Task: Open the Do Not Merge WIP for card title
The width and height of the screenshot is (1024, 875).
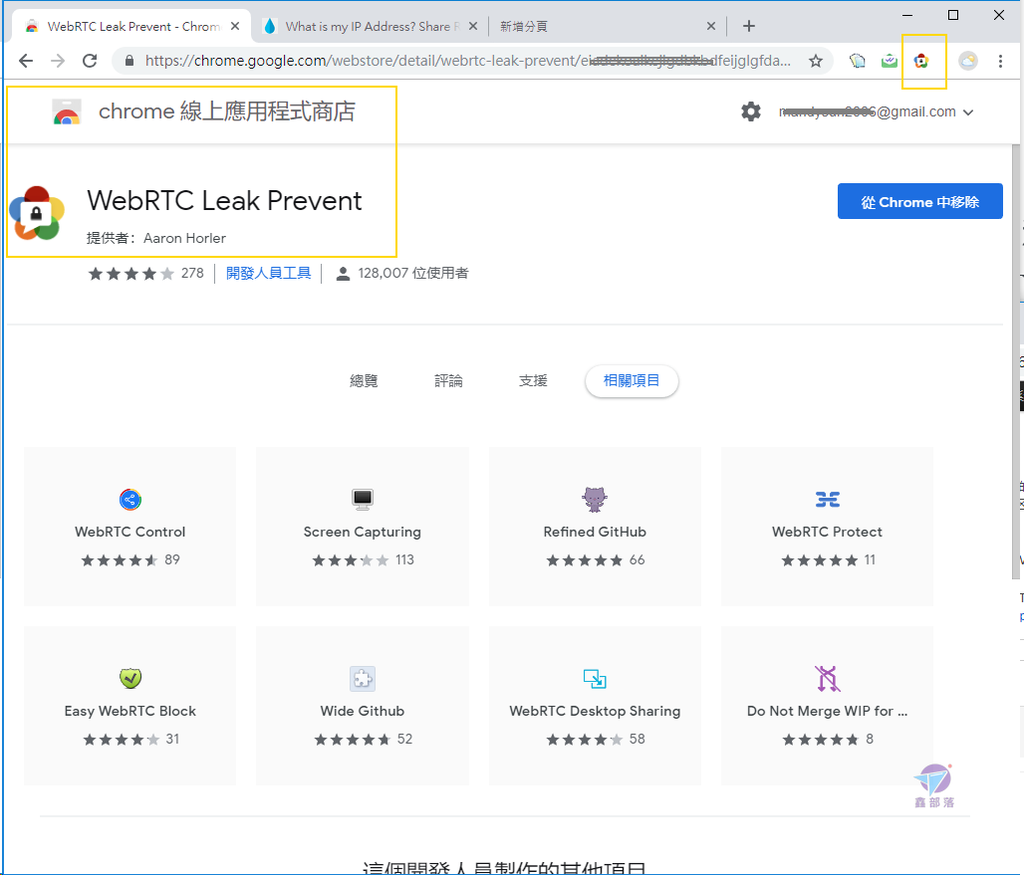Action: click(827, 710)
